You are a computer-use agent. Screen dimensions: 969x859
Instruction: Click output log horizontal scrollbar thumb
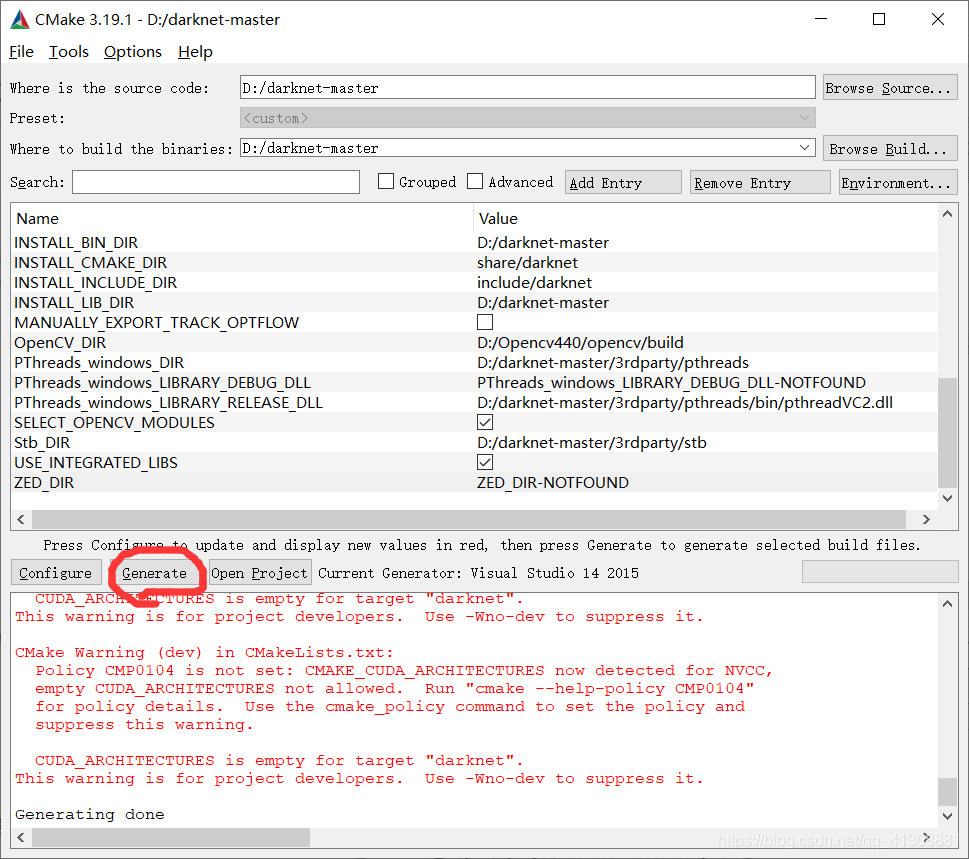click(x=171, y=837)
